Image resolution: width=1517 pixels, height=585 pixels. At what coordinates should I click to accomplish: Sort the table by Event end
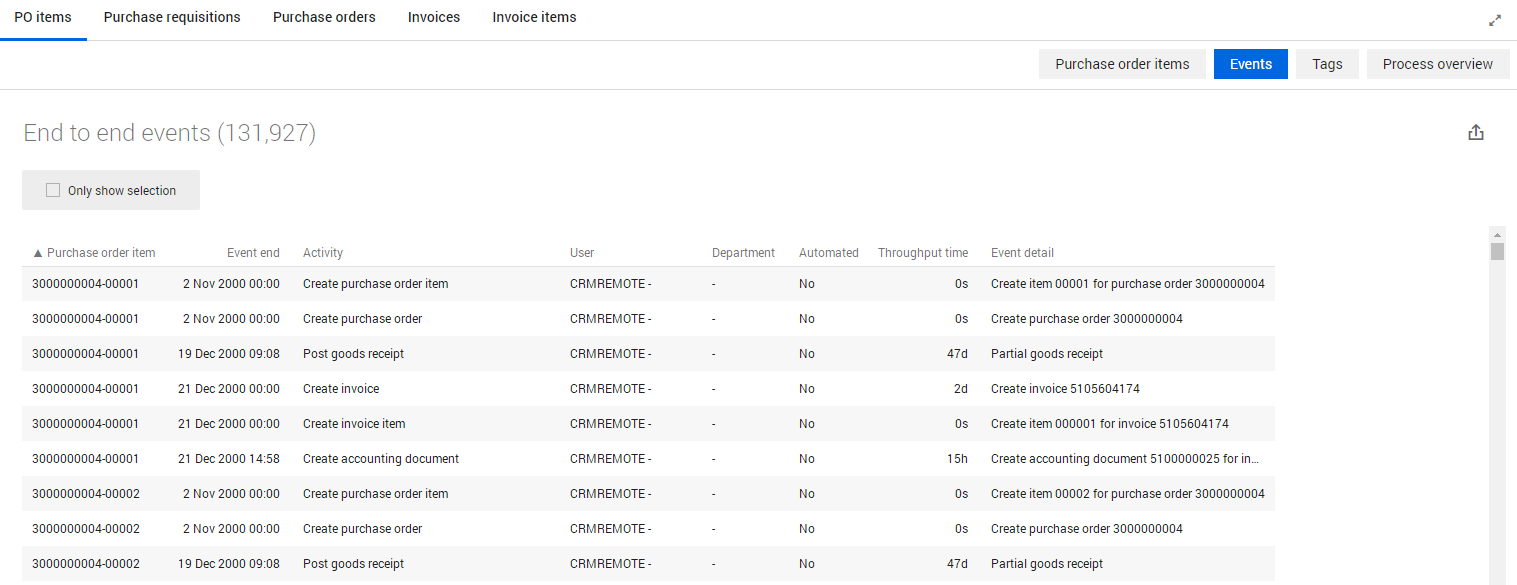pyautogui.click(x=253, y=253)
